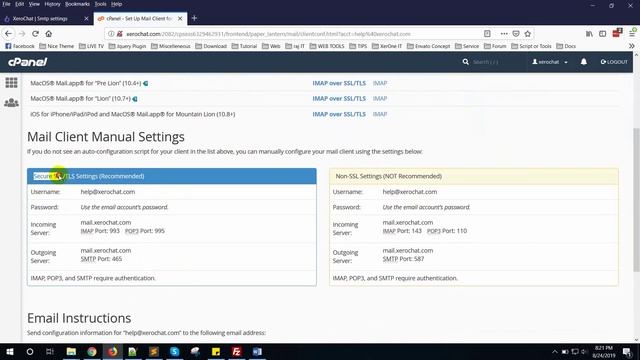
Task: Open the cPanel notifications bell
Action: pos(584,62)
